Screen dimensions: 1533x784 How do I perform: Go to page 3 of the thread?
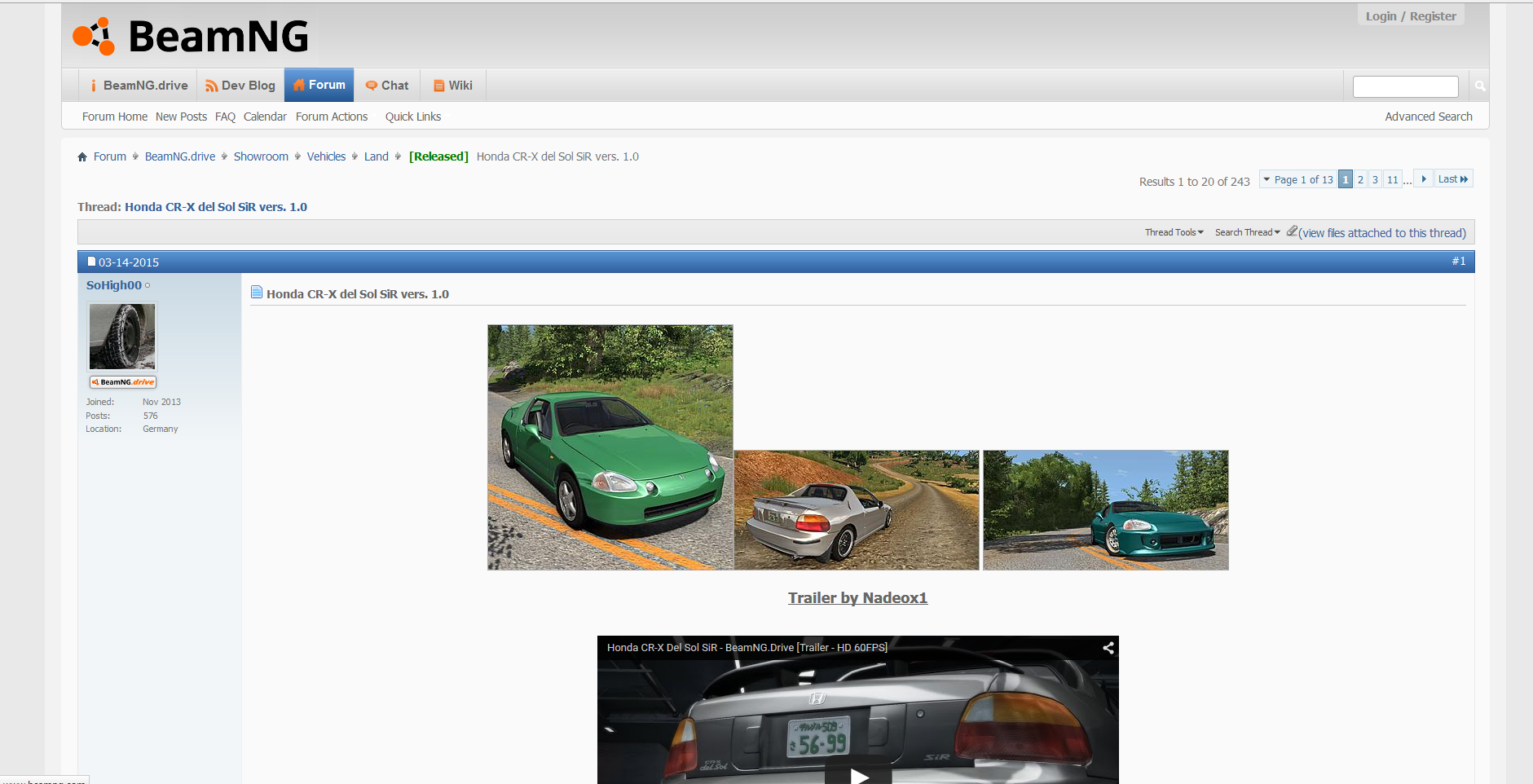1375,179
